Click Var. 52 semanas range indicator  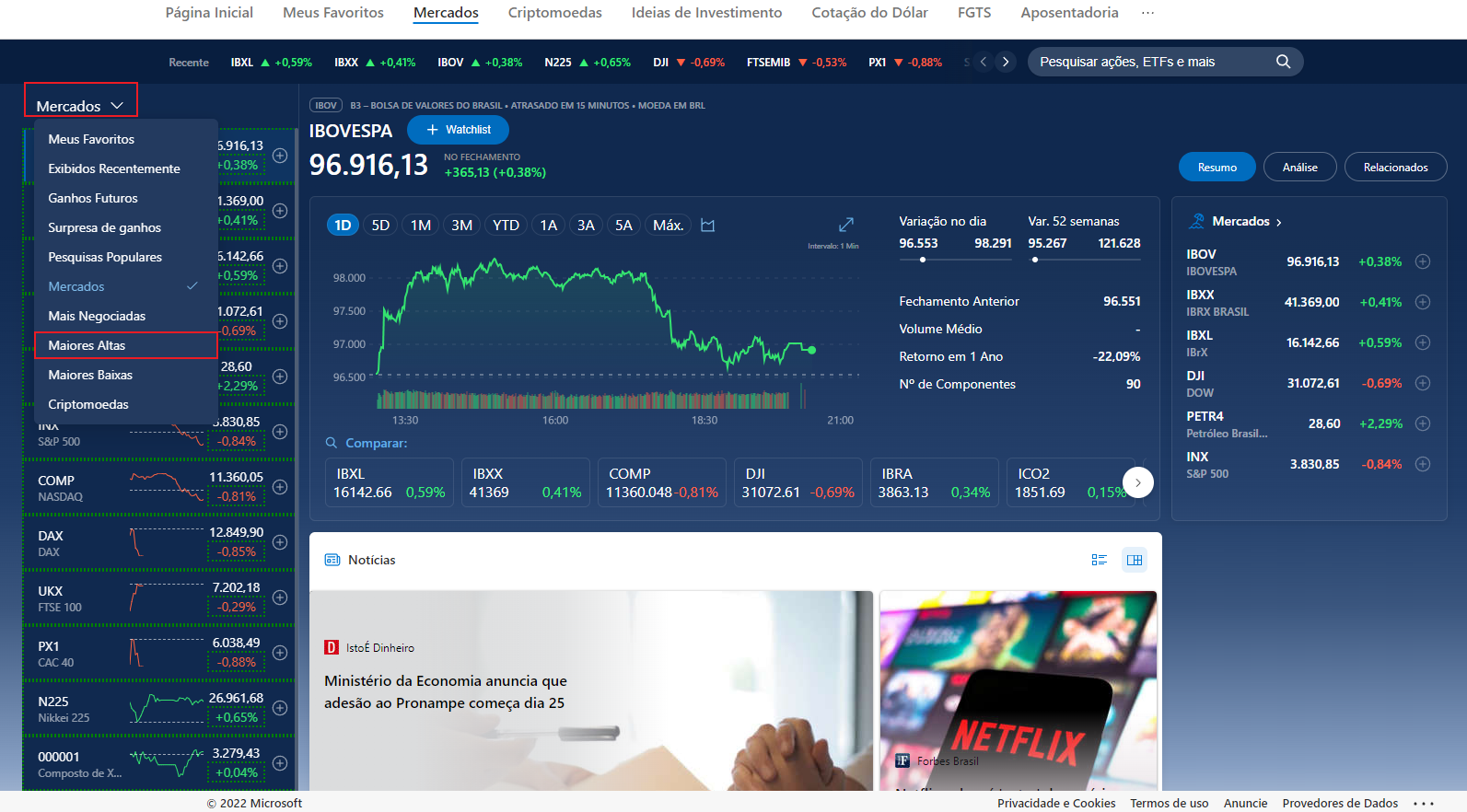click(1084, 260)
